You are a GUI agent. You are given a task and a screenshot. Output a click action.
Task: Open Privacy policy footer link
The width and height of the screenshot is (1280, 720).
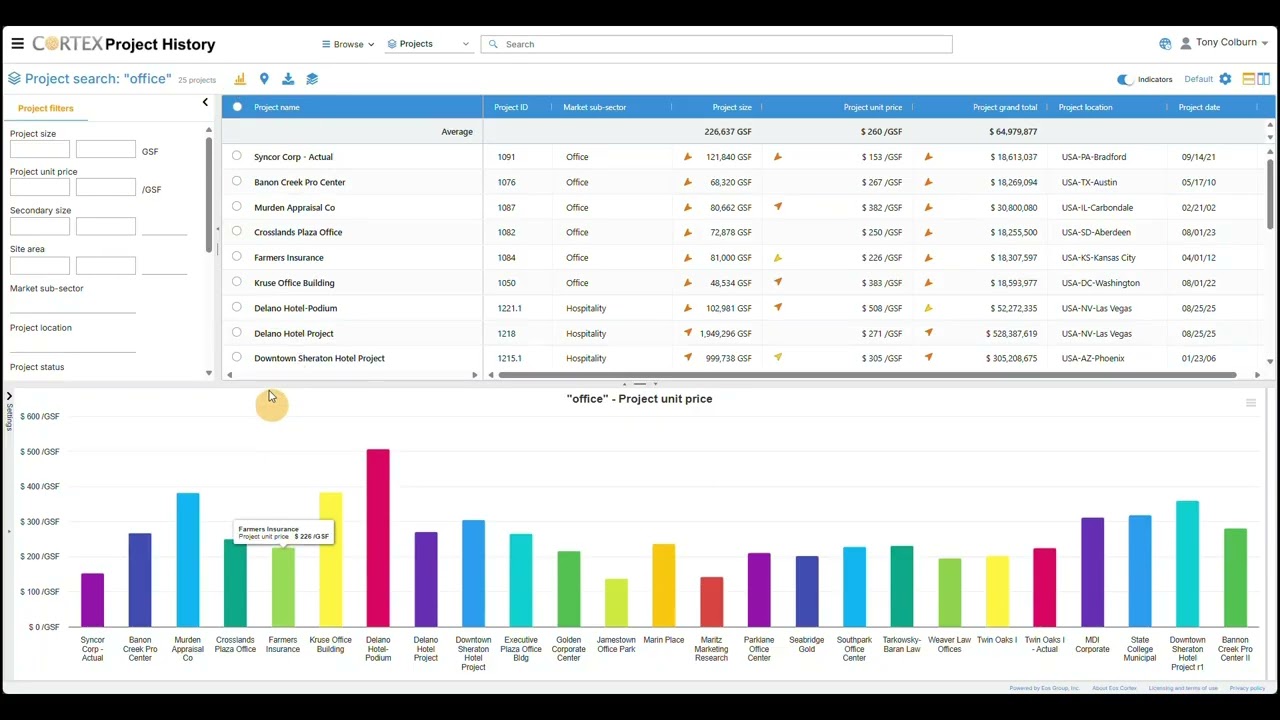(1247, 688)
